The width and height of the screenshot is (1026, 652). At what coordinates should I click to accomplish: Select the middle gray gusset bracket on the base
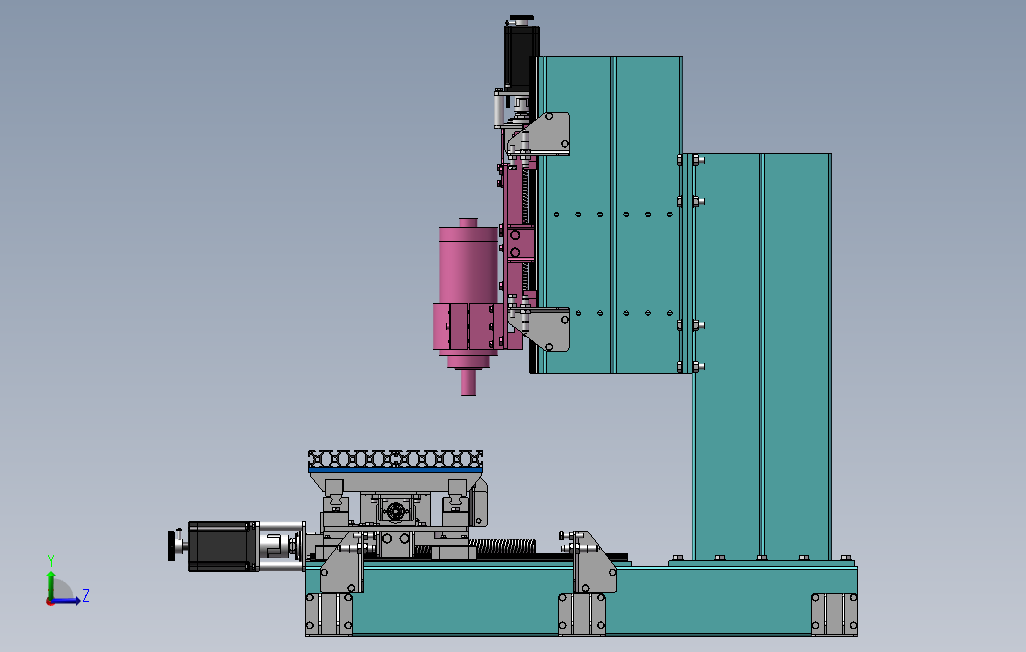click(594, 563)
